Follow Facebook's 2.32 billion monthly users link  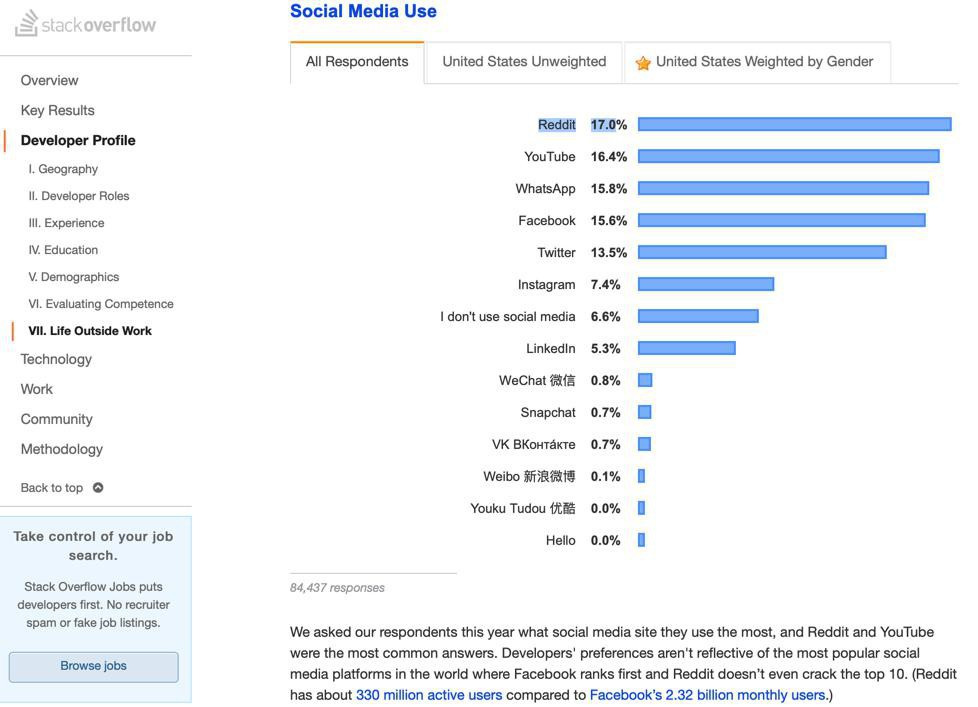[708, 695]
